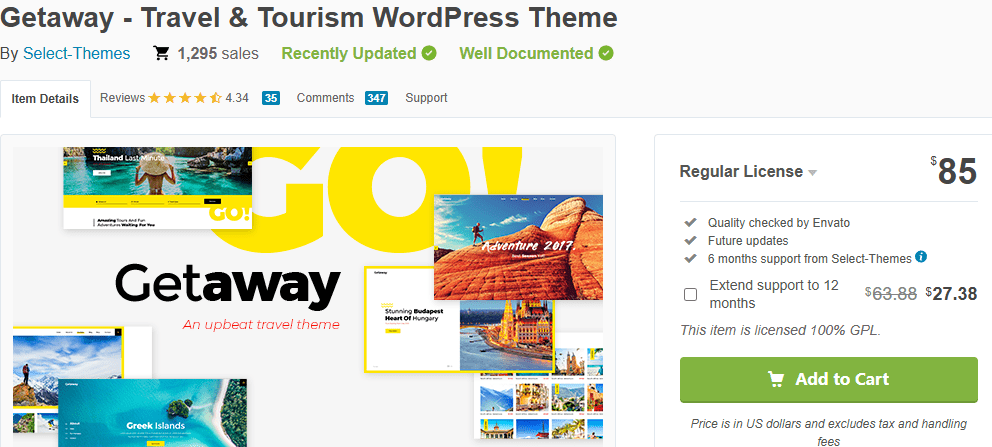
Task: Click the Well Documented checkmark badge icon
Action: [606, 53]
